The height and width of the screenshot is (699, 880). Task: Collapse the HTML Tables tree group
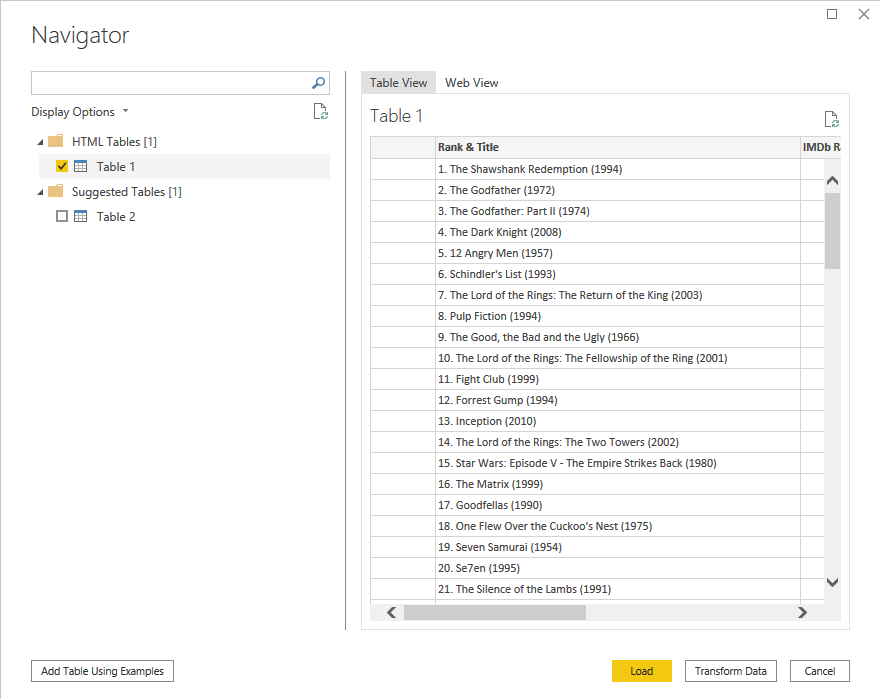tap(40, 142)
